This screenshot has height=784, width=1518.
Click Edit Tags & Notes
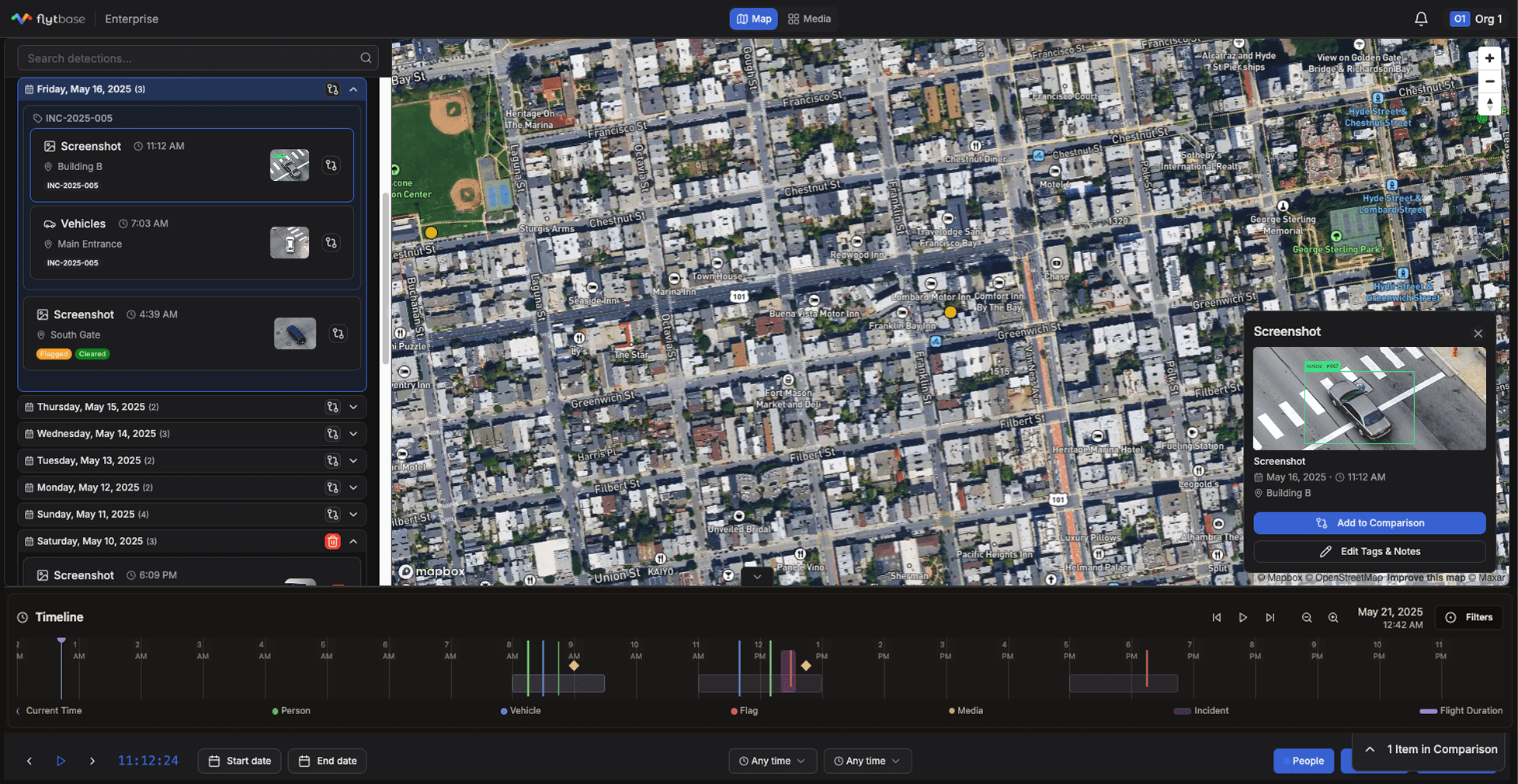[1369, 552]
